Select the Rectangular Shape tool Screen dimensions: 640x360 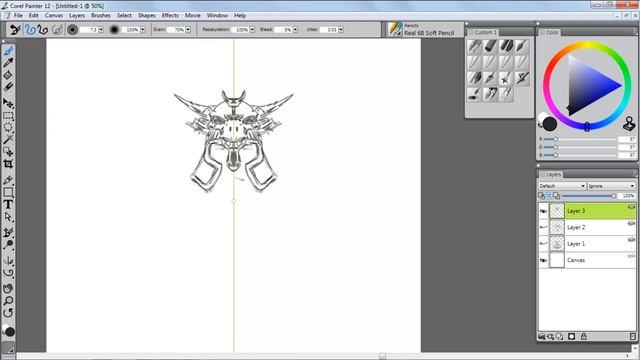pos(8,192)
